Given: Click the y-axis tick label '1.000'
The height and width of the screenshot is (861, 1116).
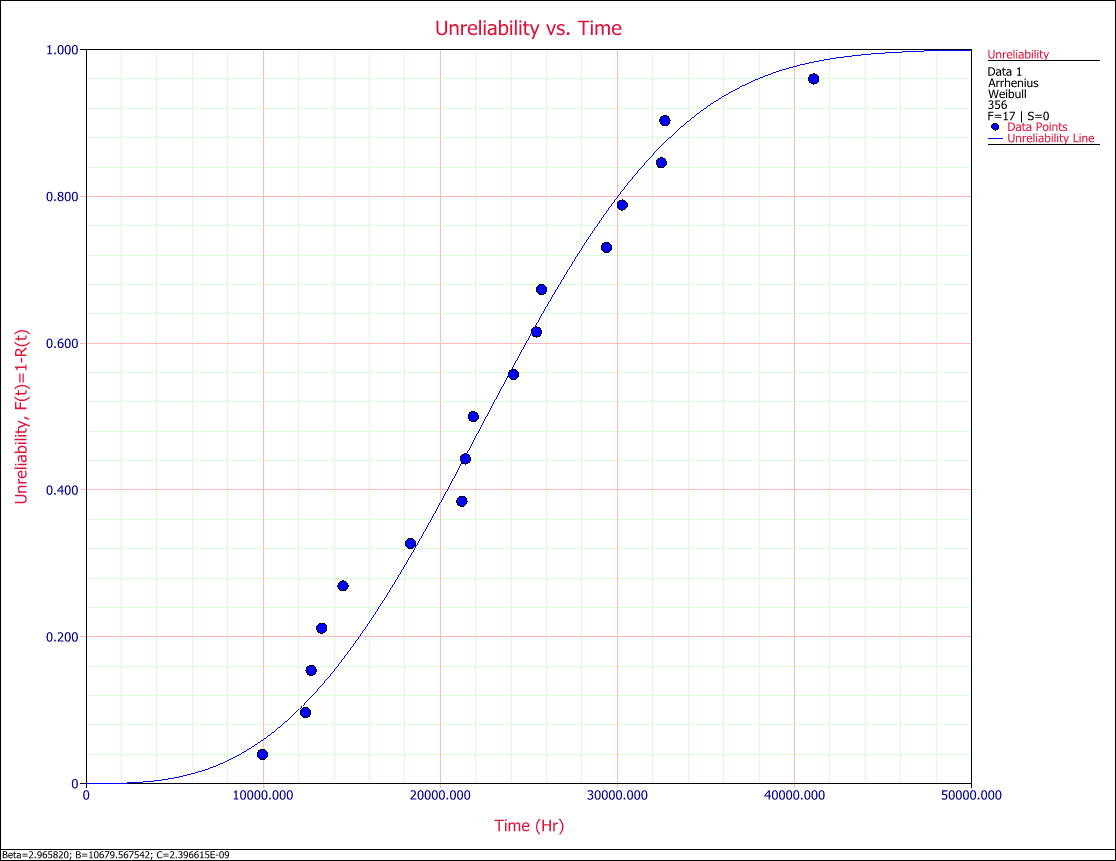Looking at the screenshot, I should [x=62, y=51].
